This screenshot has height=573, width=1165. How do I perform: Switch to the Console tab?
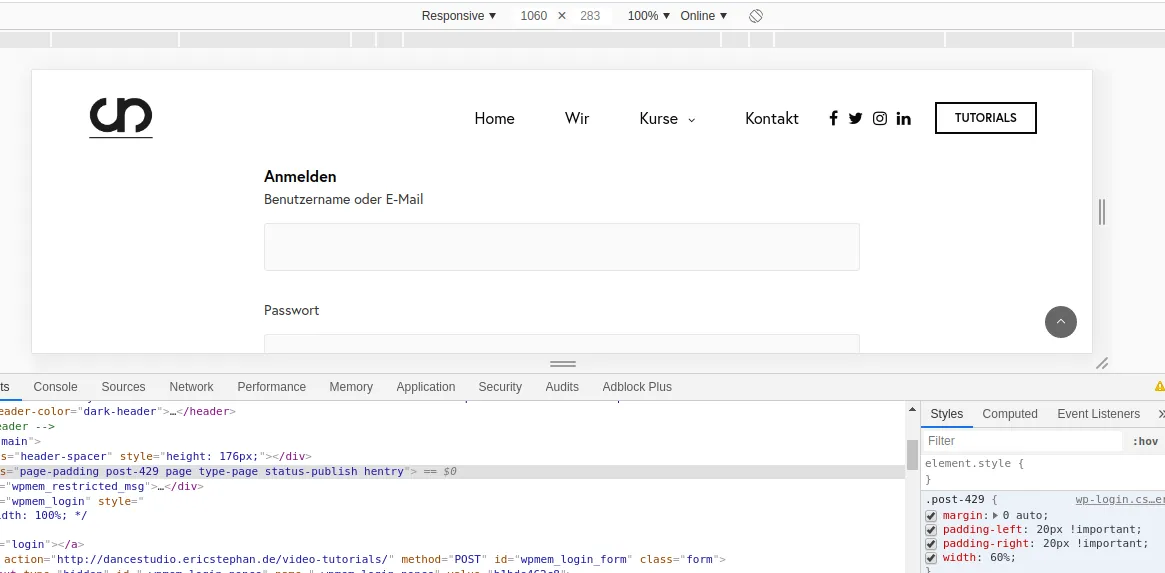pos(56,386)
